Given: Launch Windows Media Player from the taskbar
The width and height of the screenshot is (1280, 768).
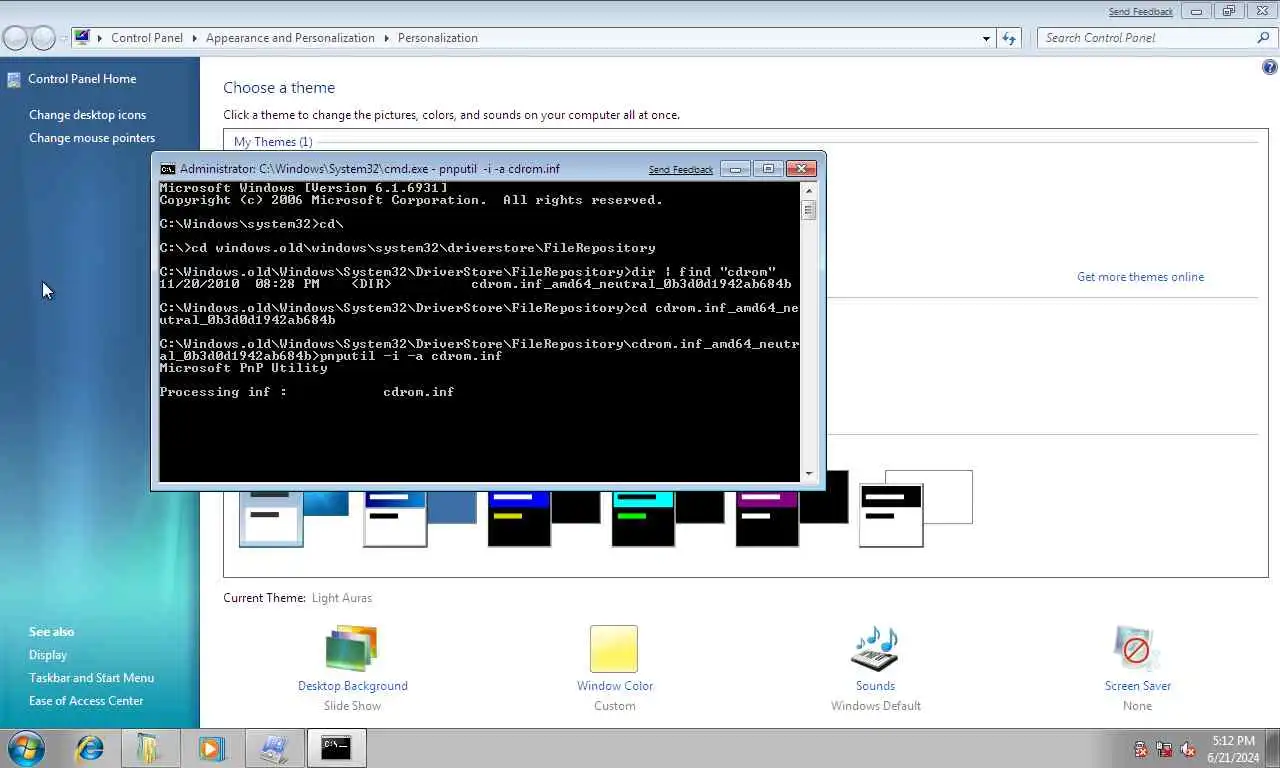Looking at the screenshot, I should (211, 748).
